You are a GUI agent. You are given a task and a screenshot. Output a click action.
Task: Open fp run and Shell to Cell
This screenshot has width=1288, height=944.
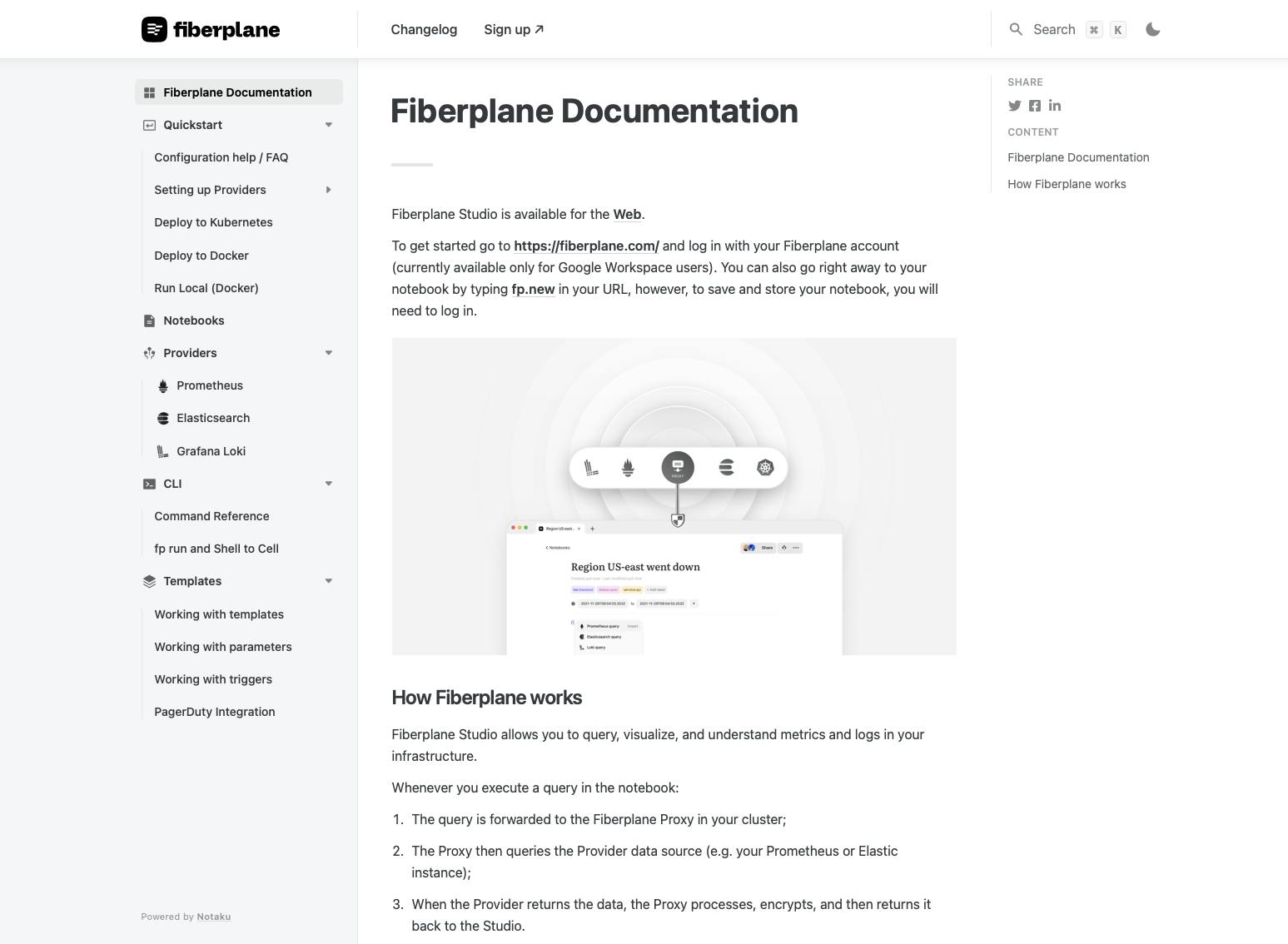coord(216,549)
